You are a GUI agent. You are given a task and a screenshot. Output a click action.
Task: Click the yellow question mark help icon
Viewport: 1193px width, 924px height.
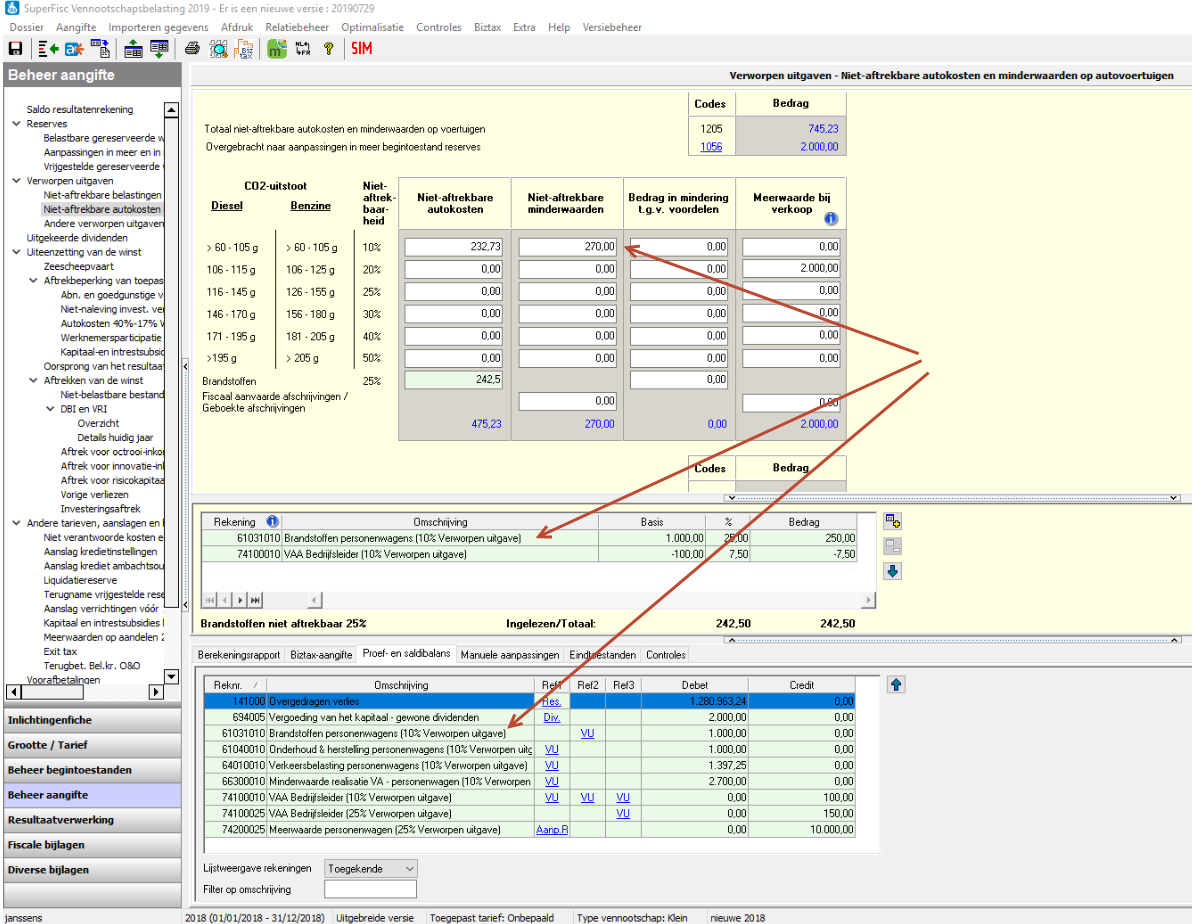[327, 48]
